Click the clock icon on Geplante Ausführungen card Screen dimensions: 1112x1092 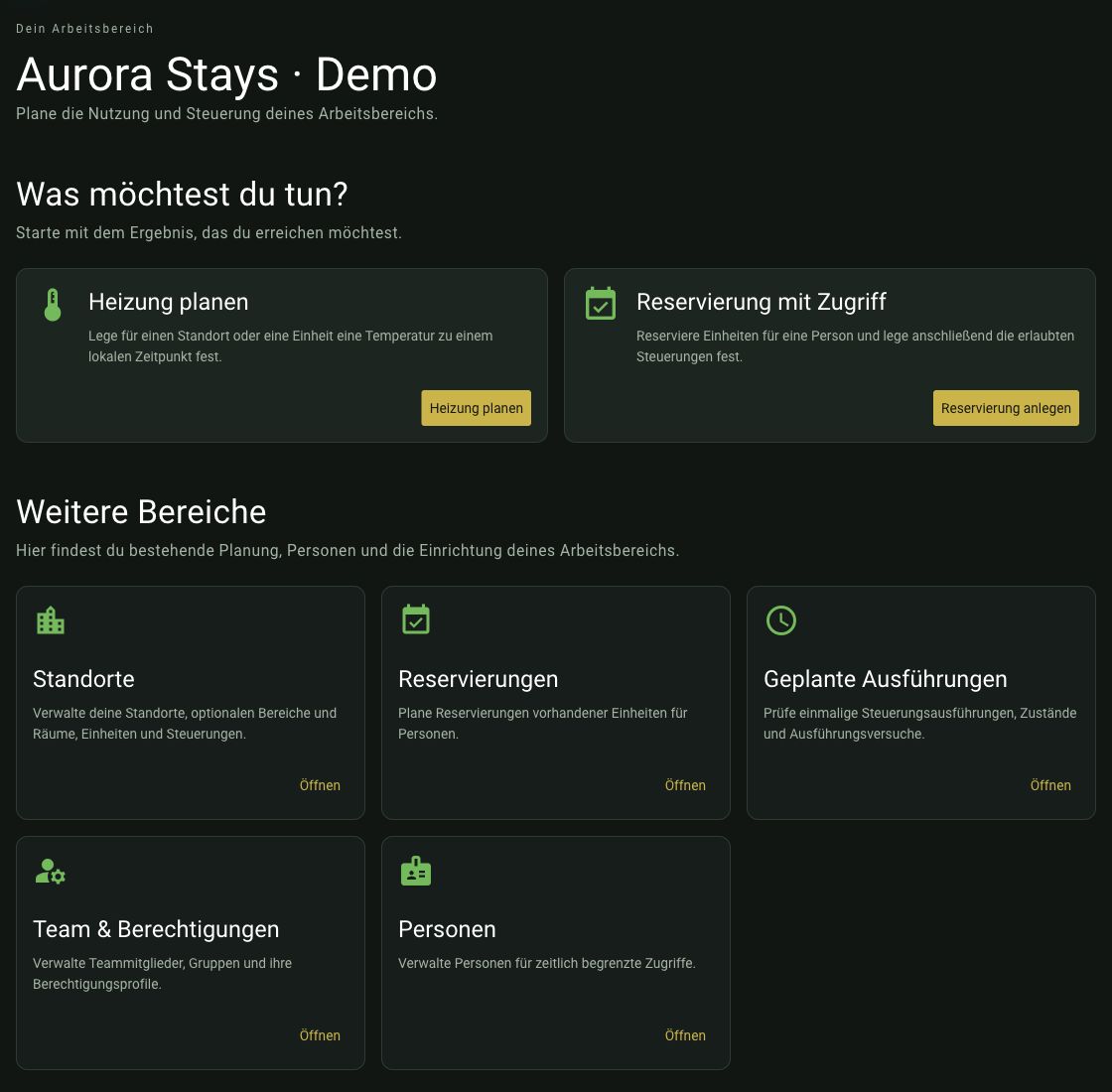[780, 620]
